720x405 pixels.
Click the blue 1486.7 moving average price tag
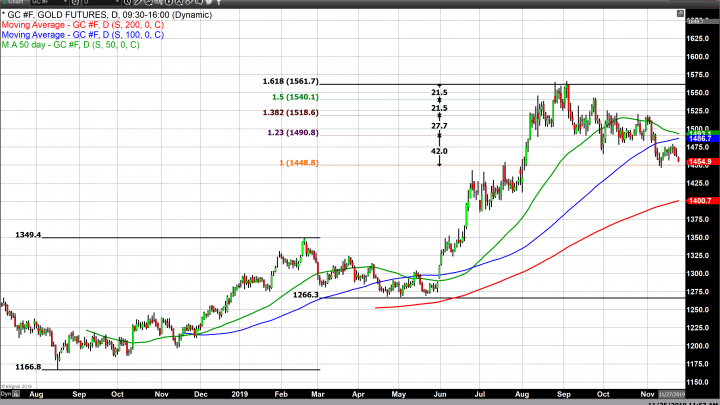pos(699,138)
